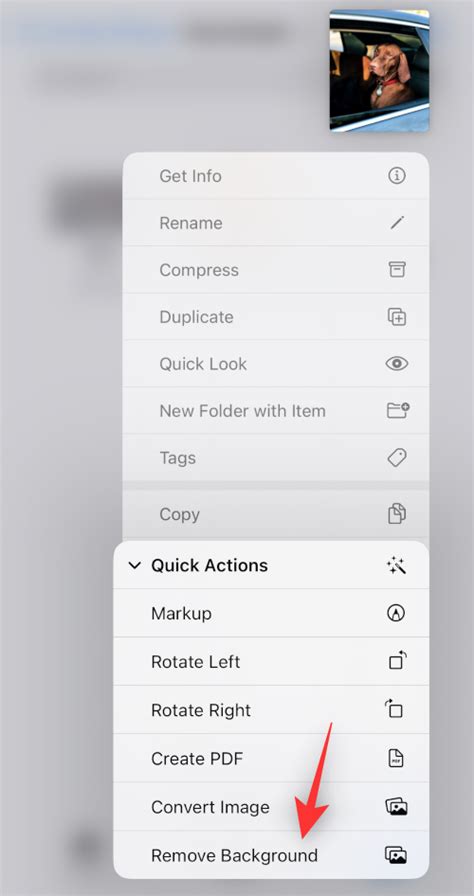Image resolution: width=474 pixels, height=896 pixels.
Task: Click the Duplicate plus-square icon
Action: pyautogui.click(x=397, y=317)
